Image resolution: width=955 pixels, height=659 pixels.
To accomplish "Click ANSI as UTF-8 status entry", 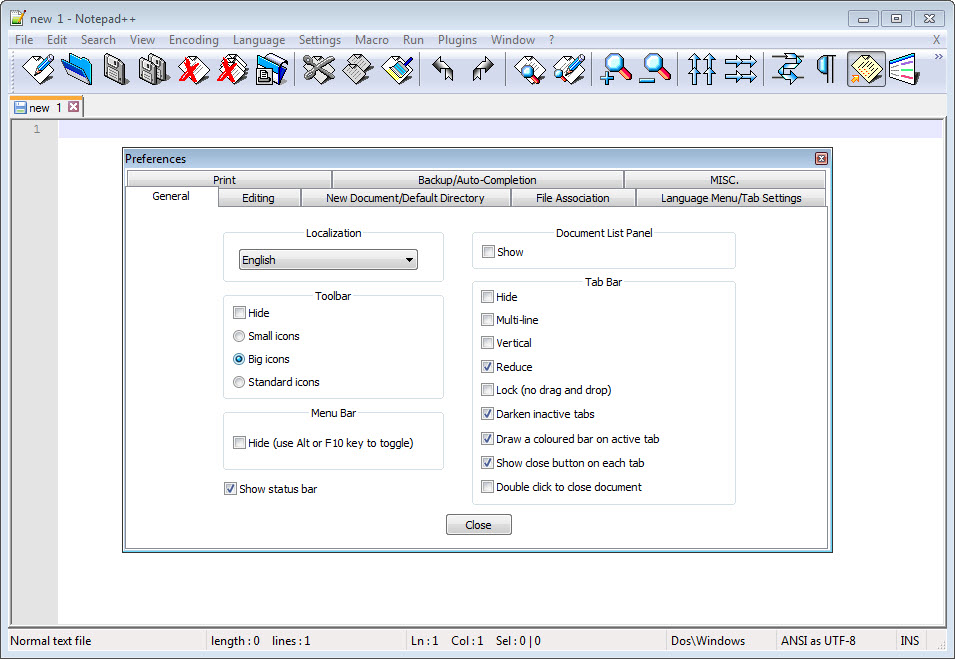I will coord(818,641).
